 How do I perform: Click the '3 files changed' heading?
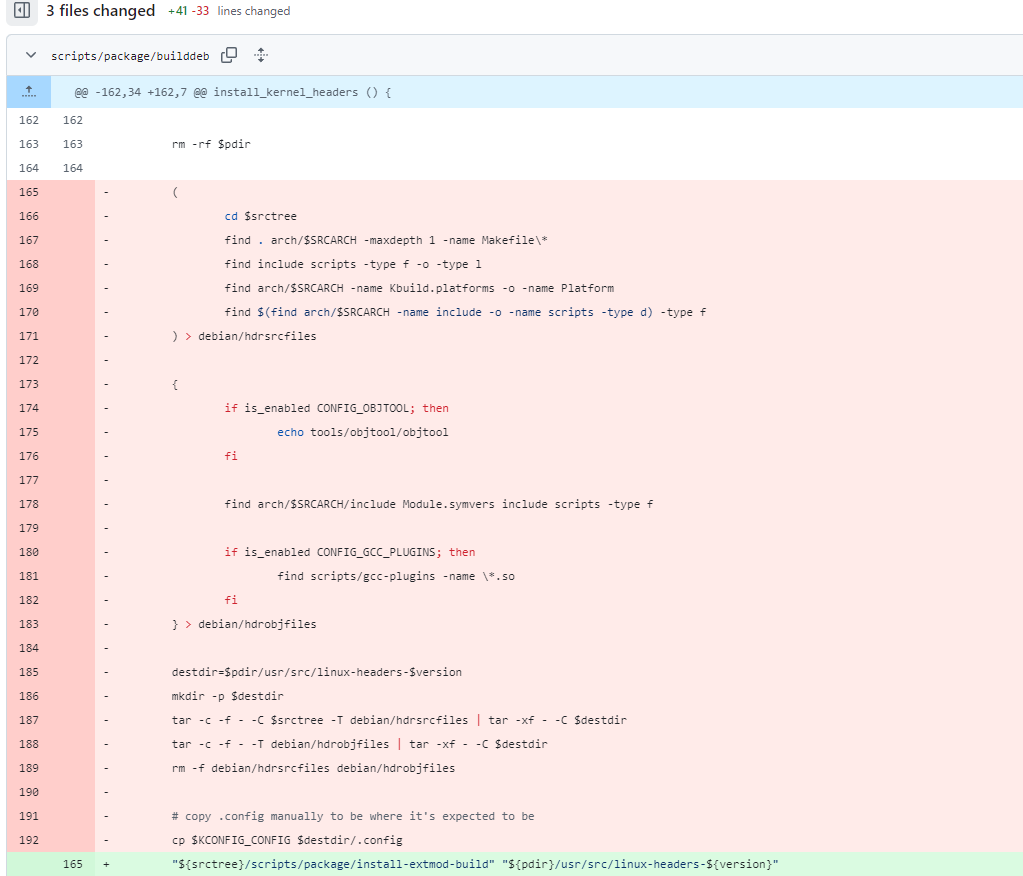(100, 11)
